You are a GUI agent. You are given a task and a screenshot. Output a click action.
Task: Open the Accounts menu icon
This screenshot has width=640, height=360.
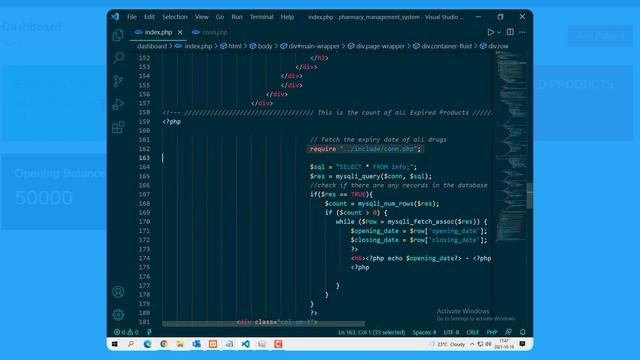click(x=118, y=292)
